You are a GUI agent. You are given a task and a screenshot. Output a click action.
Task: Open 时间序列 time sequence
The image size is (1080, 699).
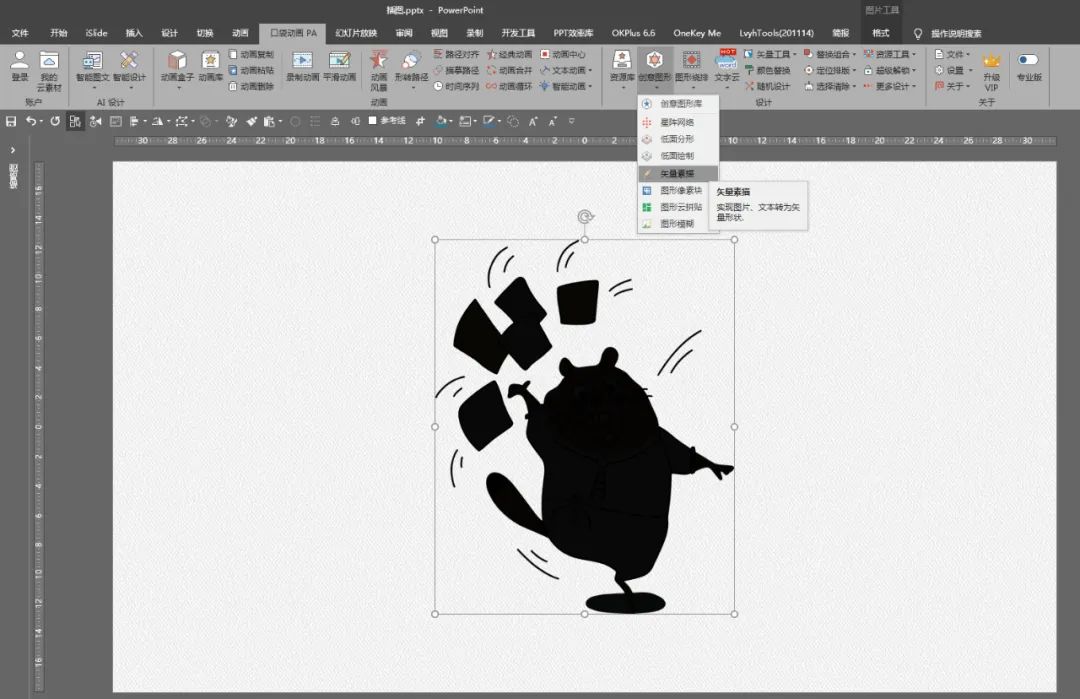click(456, 86)
